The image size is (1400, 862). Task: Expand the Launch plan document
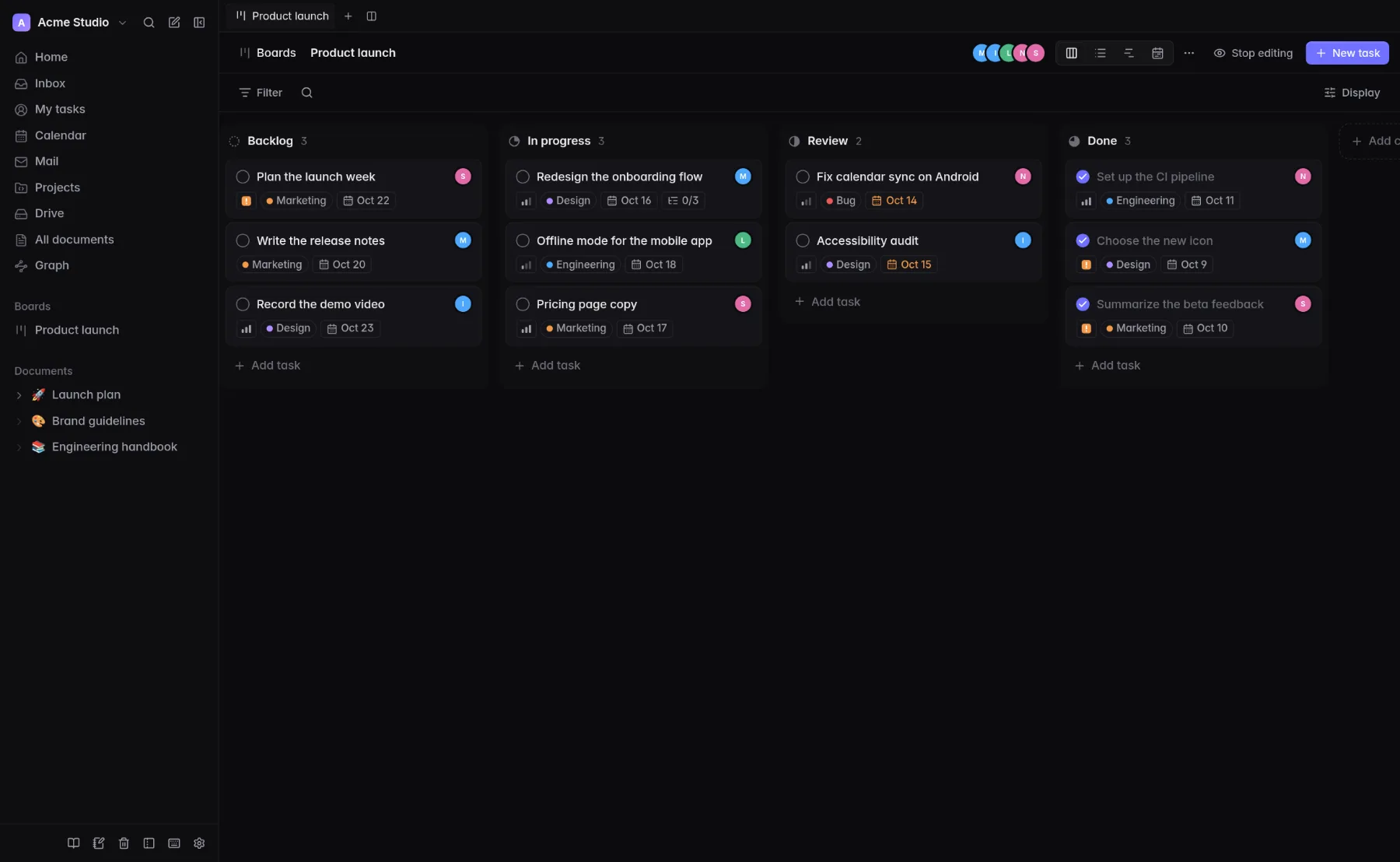(19, 395)
